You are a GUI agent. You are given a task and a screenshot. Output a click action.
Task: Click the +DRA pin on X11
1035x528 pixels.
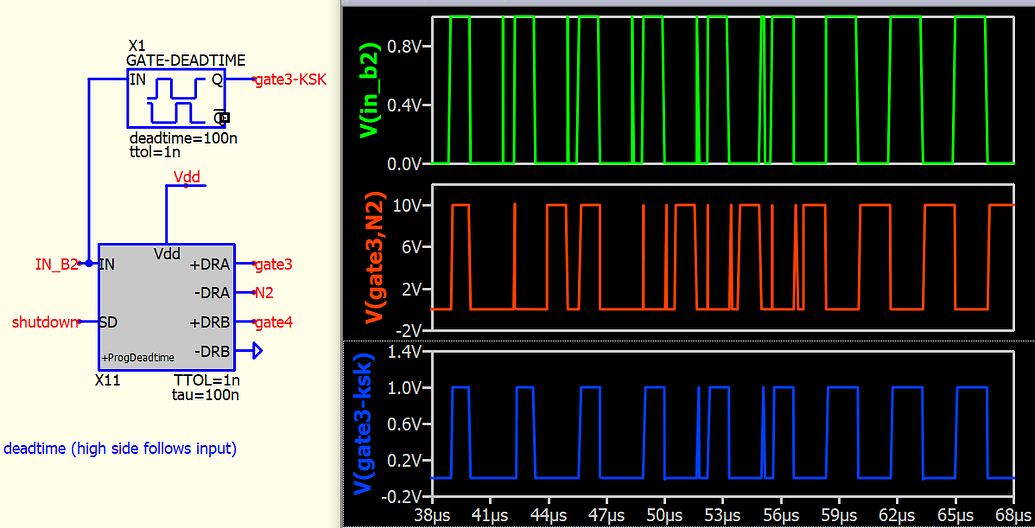tap(210, 265)
